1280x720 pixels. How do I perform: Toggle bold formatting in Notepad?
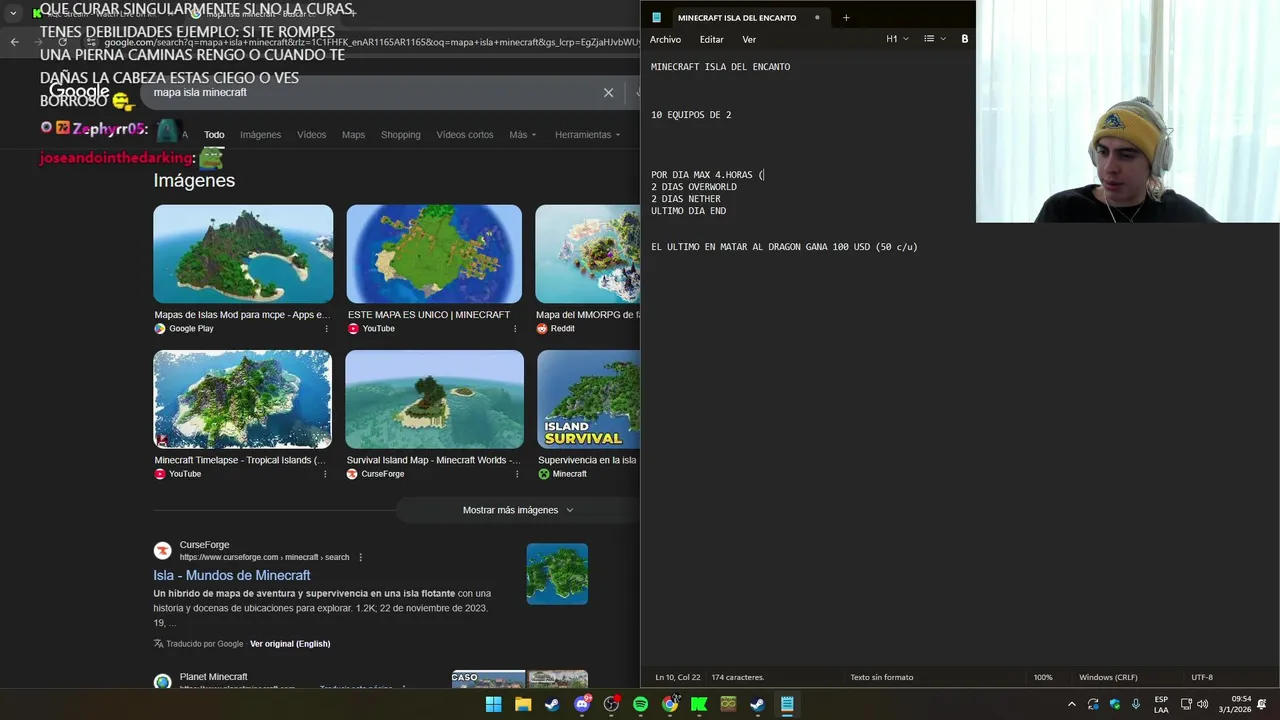pos(965,39)
